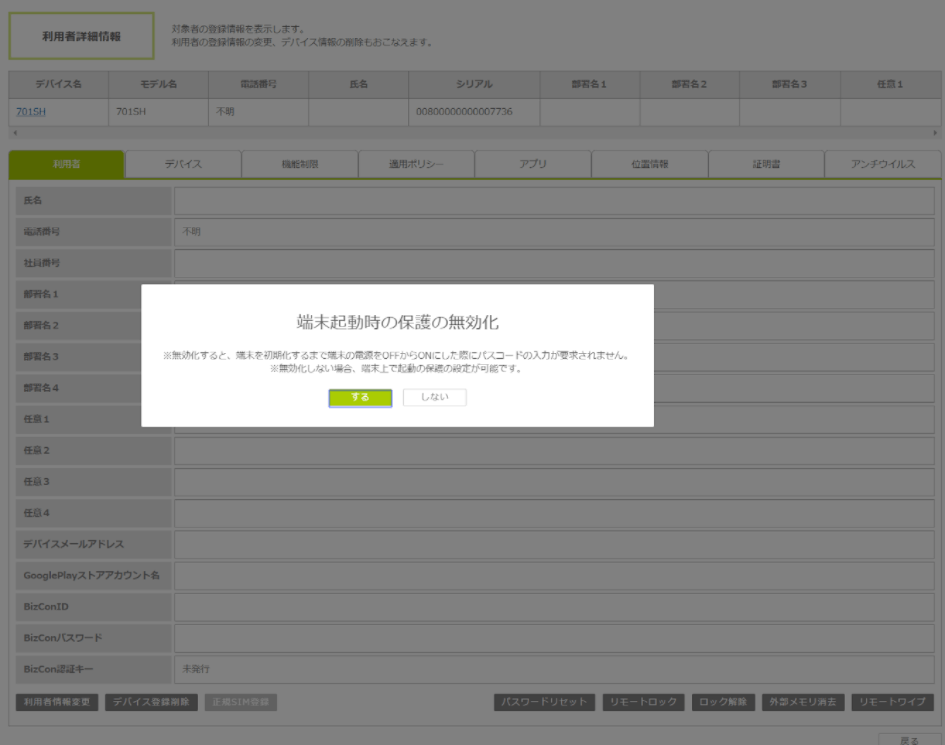The image size is (945, 745).
Task: Click the 任意4 input field
Action: (554, 514)
